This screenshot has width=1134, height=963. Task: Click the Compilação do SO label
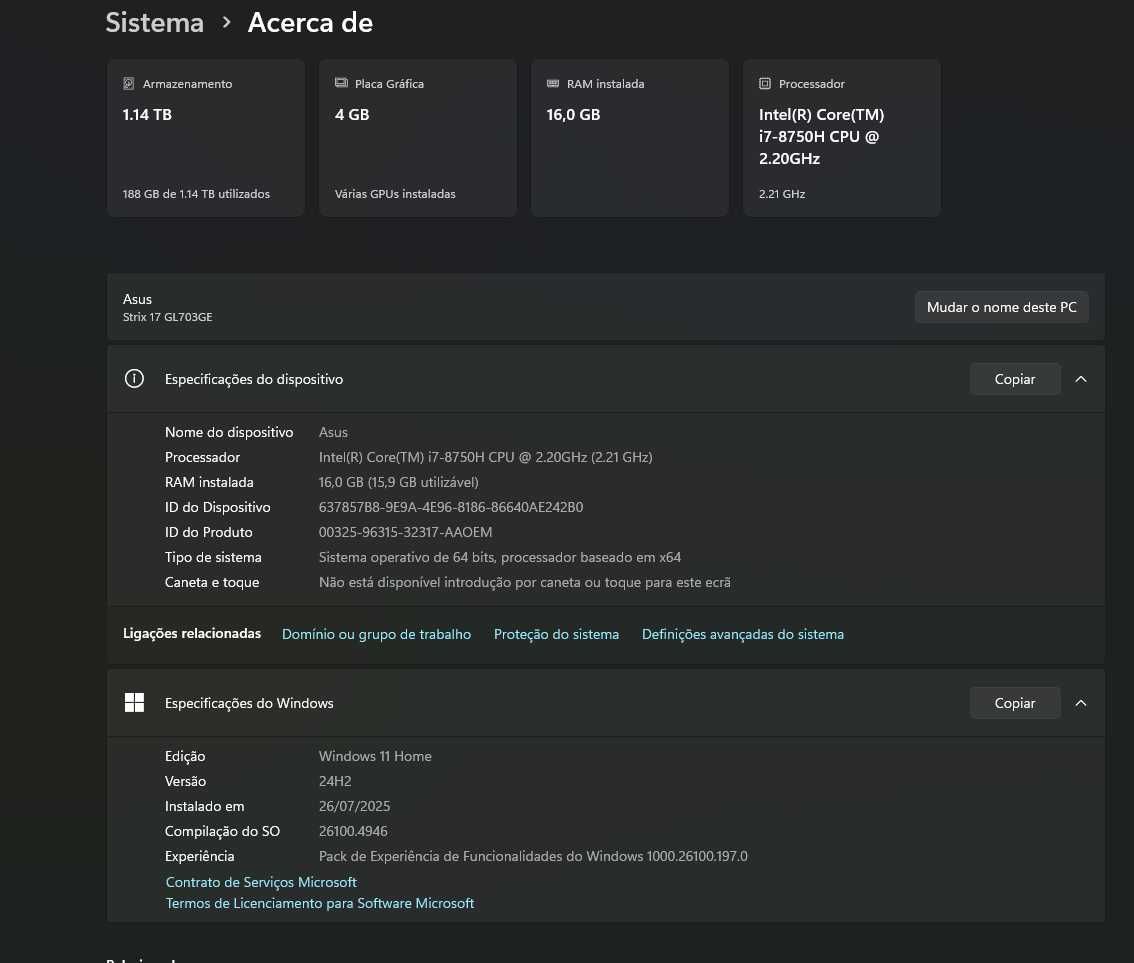pyautogui.click(x=222, y=831)
